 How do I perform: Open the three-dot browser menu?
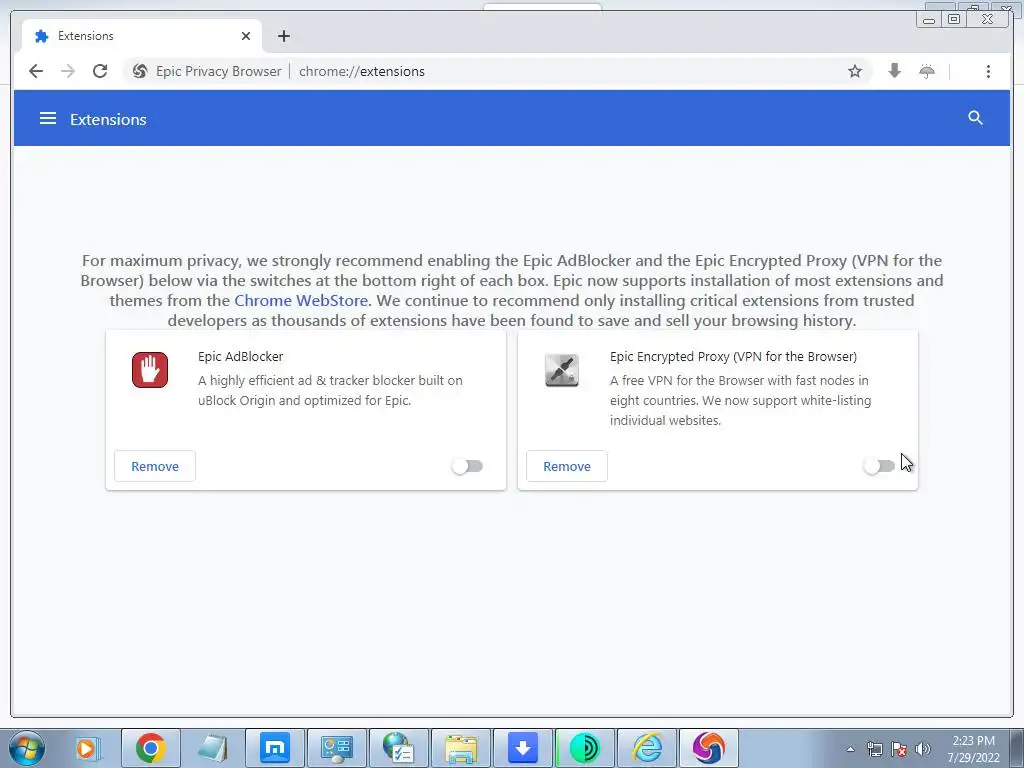(x=988, y=71)
